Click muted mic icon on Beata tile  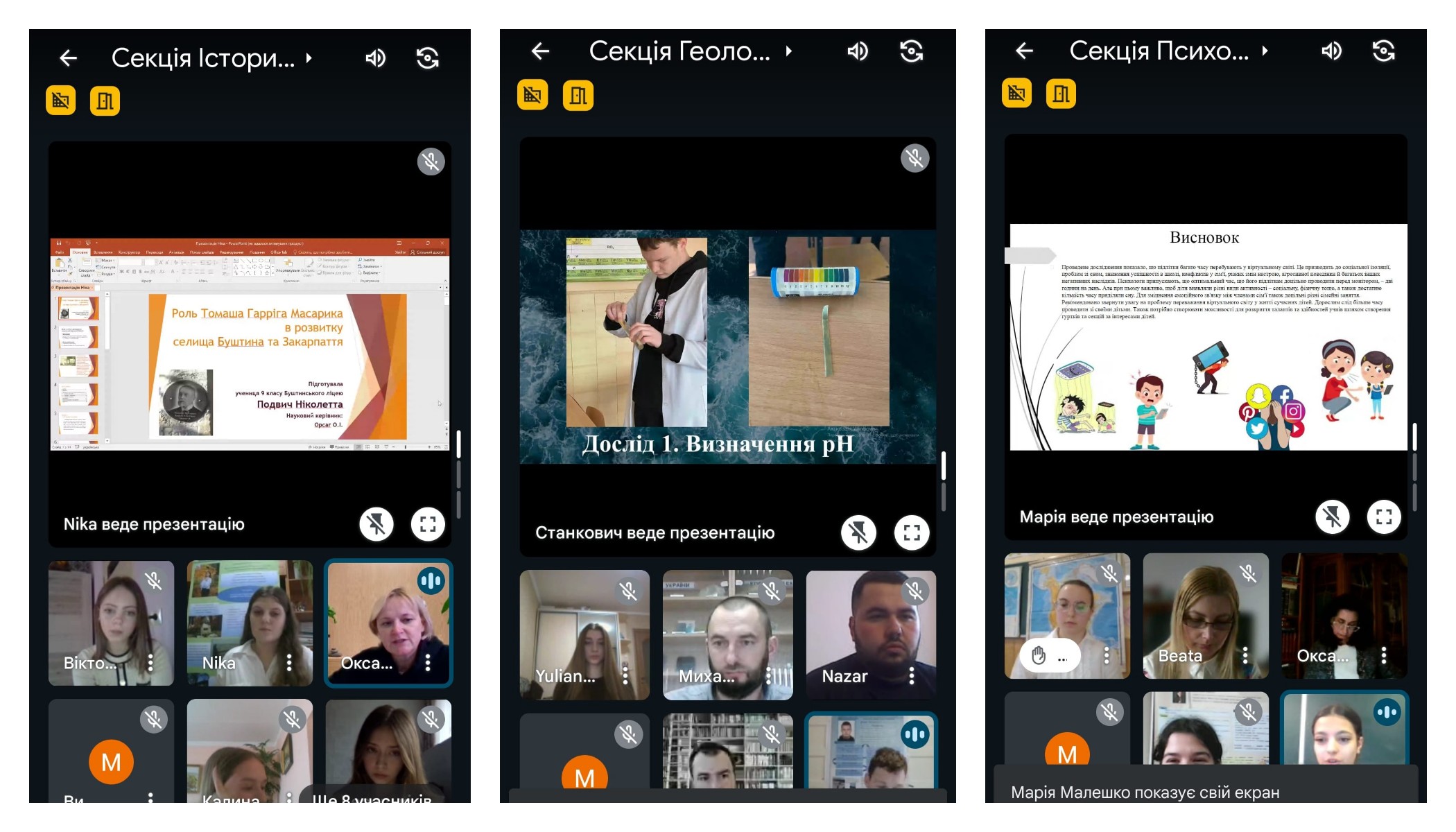coord(1249,573)
